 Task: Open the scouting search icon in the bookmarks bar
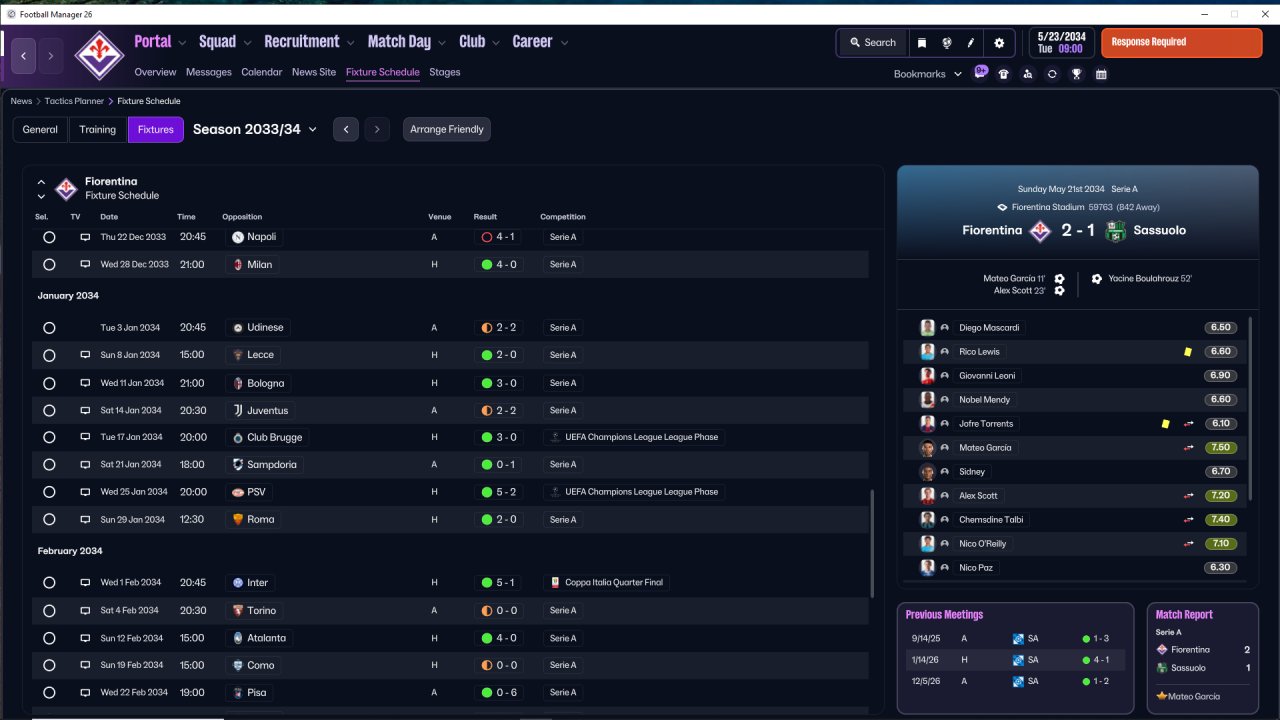1027,74
